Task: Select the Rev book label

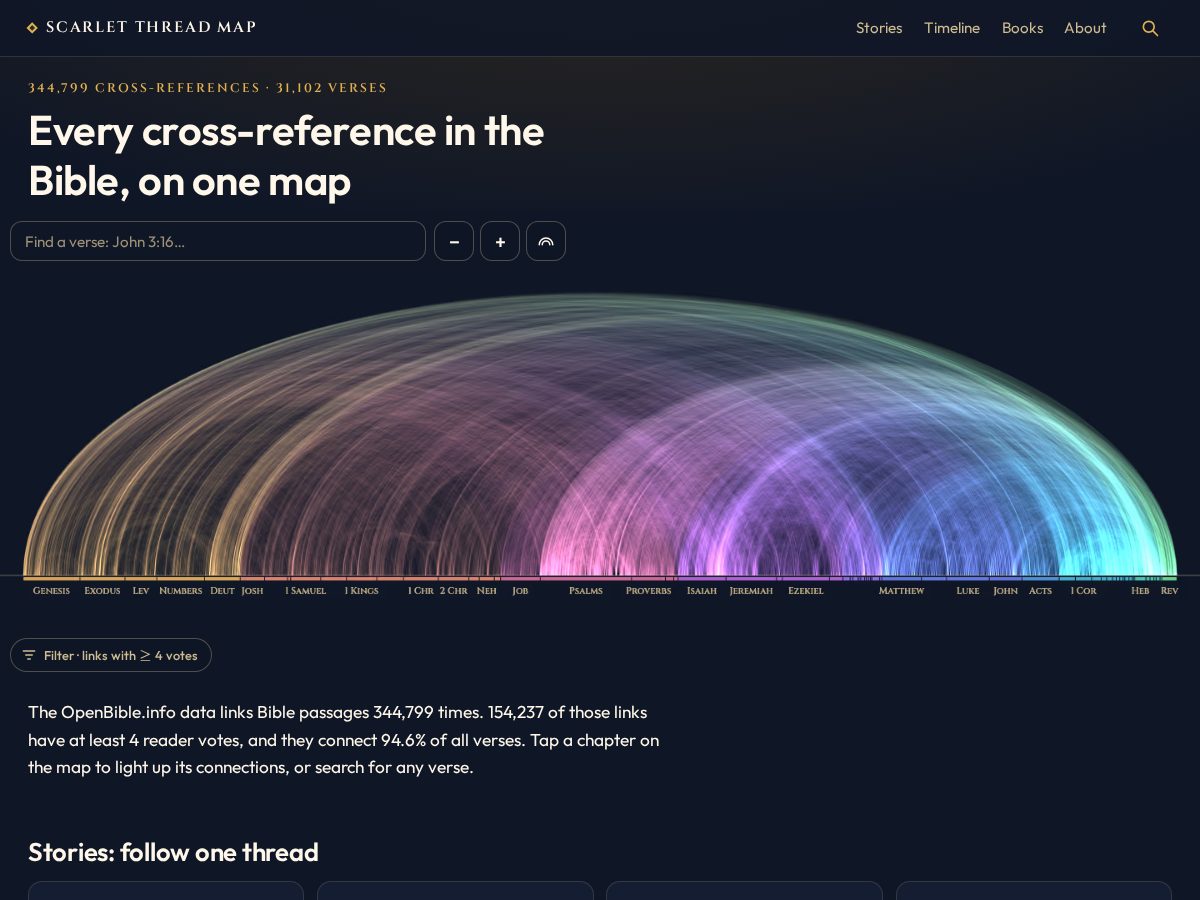Action: (1169, 591)
